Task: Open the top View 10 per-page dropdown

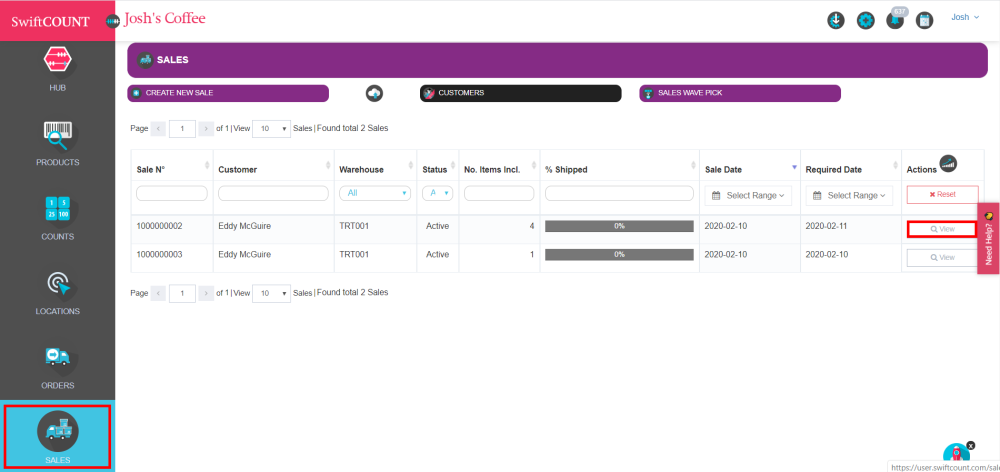Action: point(272,128)
